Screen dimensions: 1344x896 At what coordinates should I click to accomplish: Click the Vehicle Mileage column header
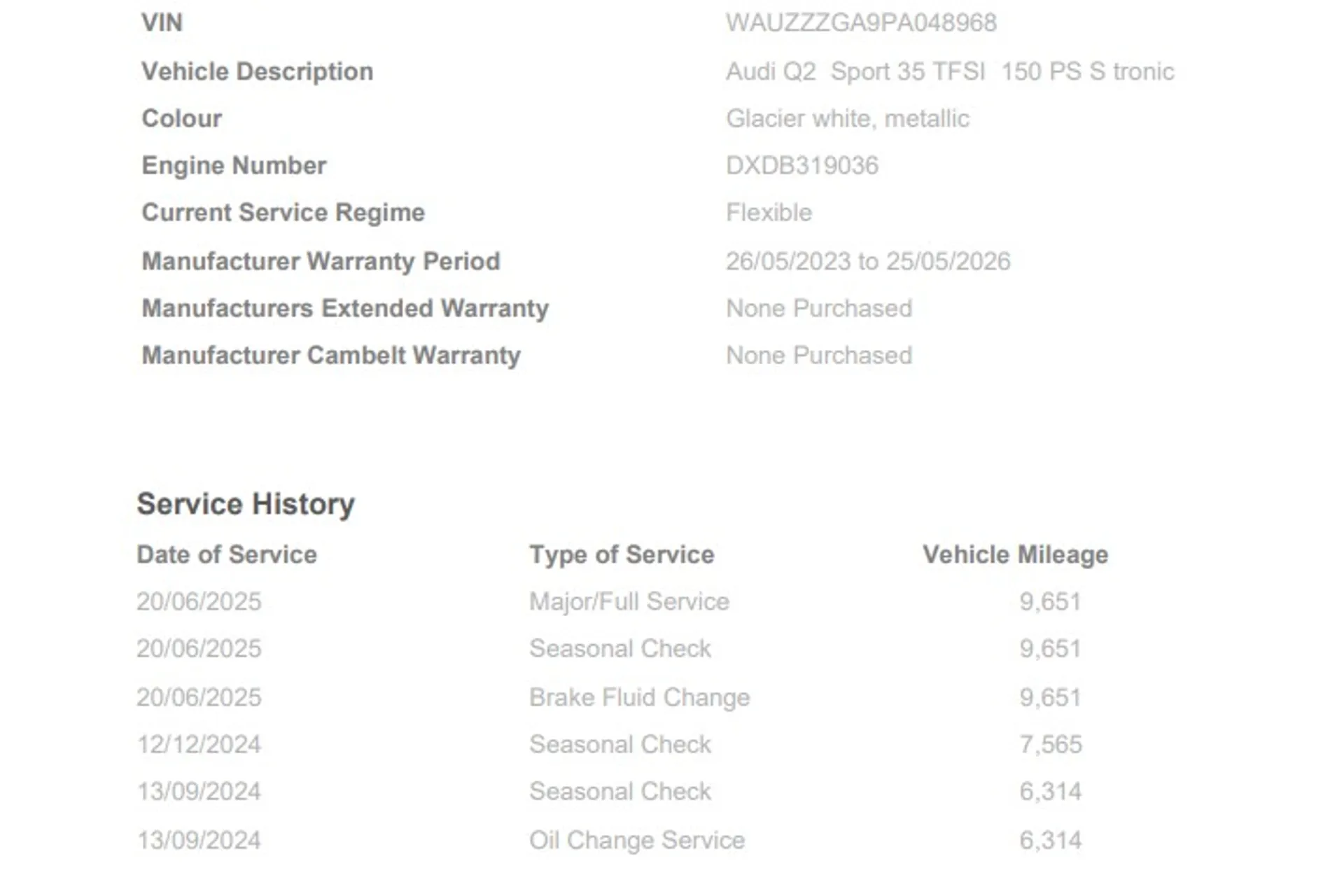tap(1015, 555)
